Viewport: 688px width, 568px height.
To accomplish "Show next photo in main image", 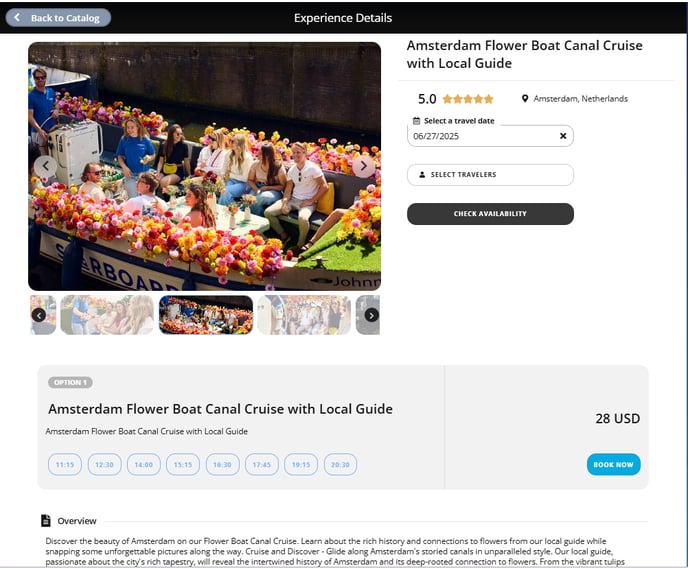I will click(363, 166).
